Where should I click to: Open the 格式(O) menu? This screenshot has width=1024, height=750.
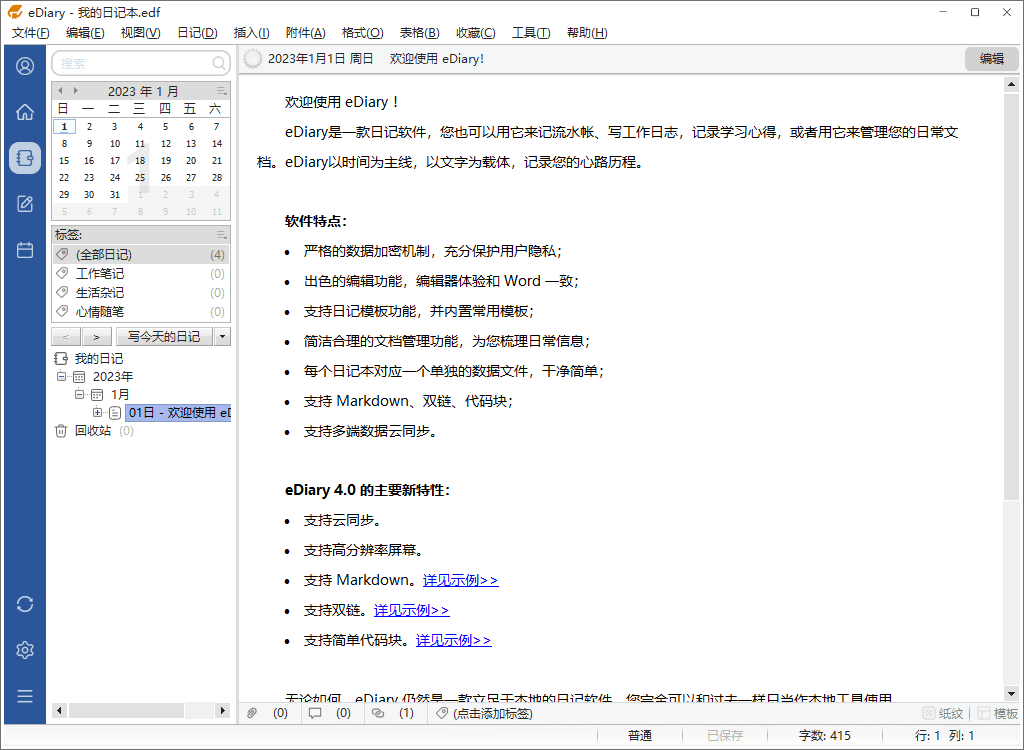362,33
